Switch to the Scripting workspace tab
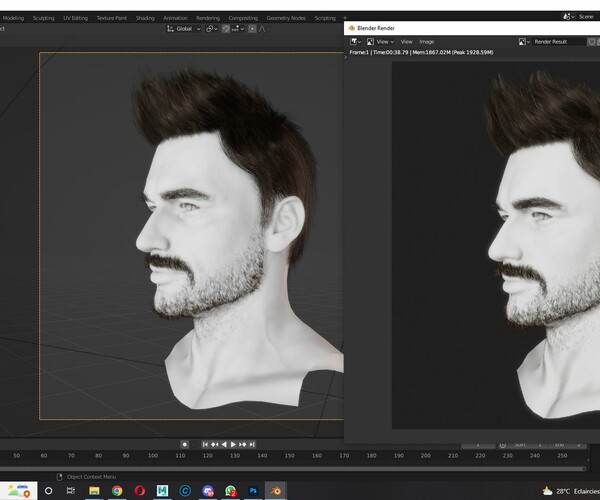600x500 pixels. pyautogui.click(x=325, y=18)
